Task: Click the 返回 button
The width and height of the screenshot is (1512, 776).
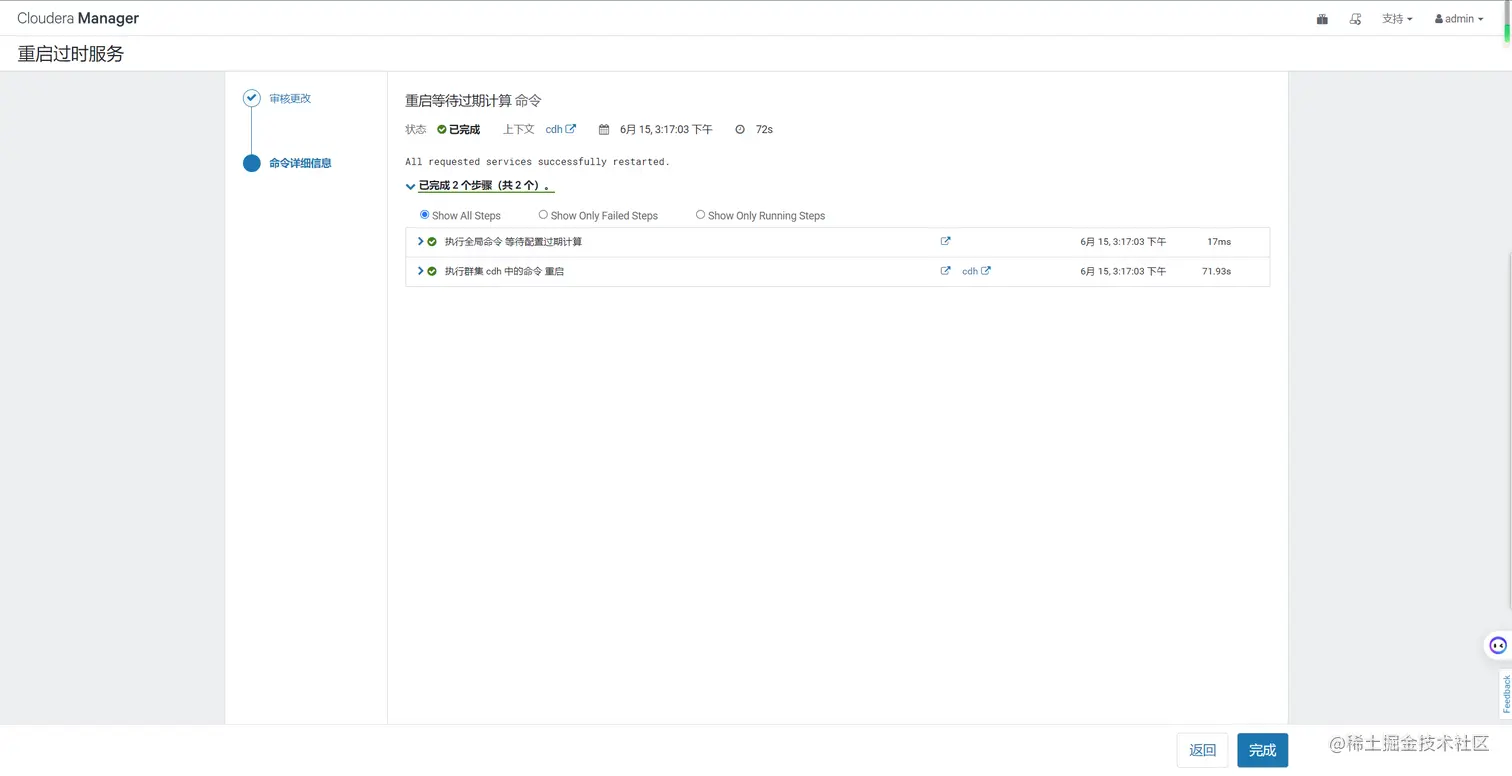Action: click(x=1202, y=750)
